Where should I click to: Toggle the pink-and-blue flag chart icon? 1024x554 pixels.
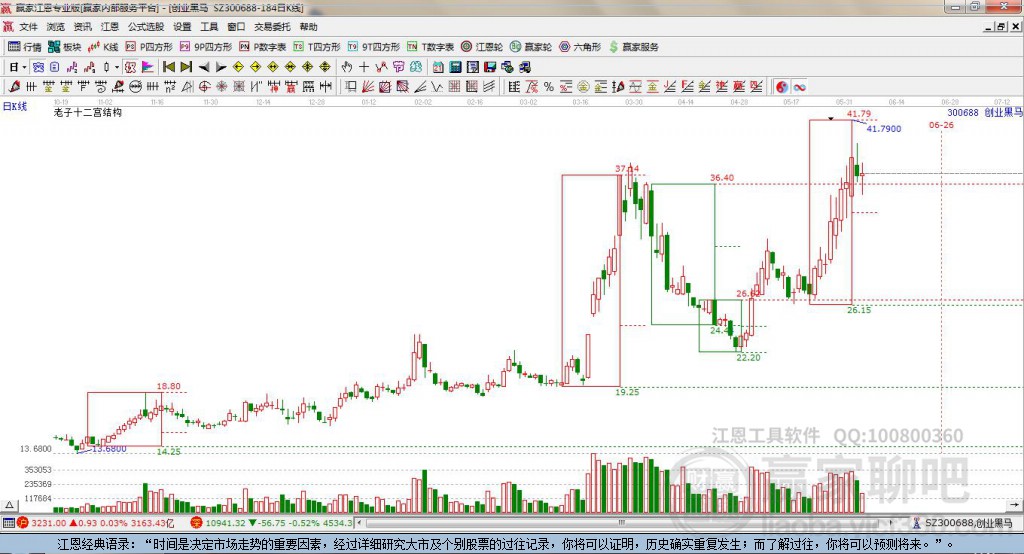point(148,67)
